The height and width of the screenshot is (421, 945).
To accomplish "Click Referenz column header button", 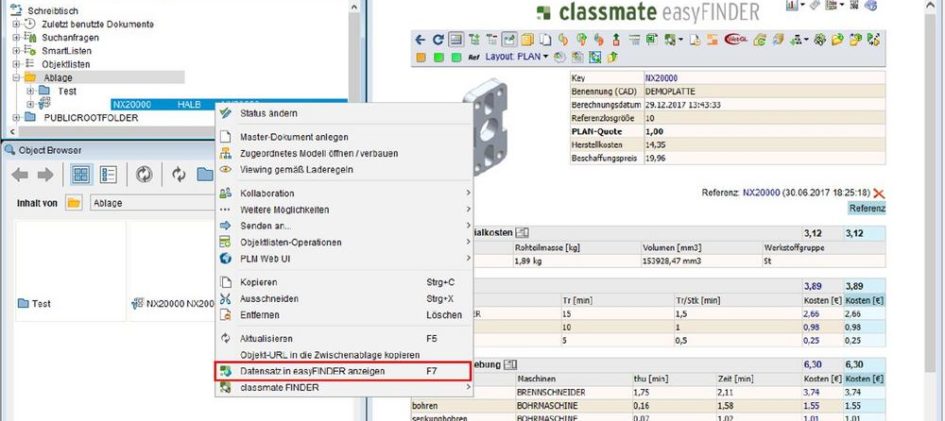I will pos(867,209).
